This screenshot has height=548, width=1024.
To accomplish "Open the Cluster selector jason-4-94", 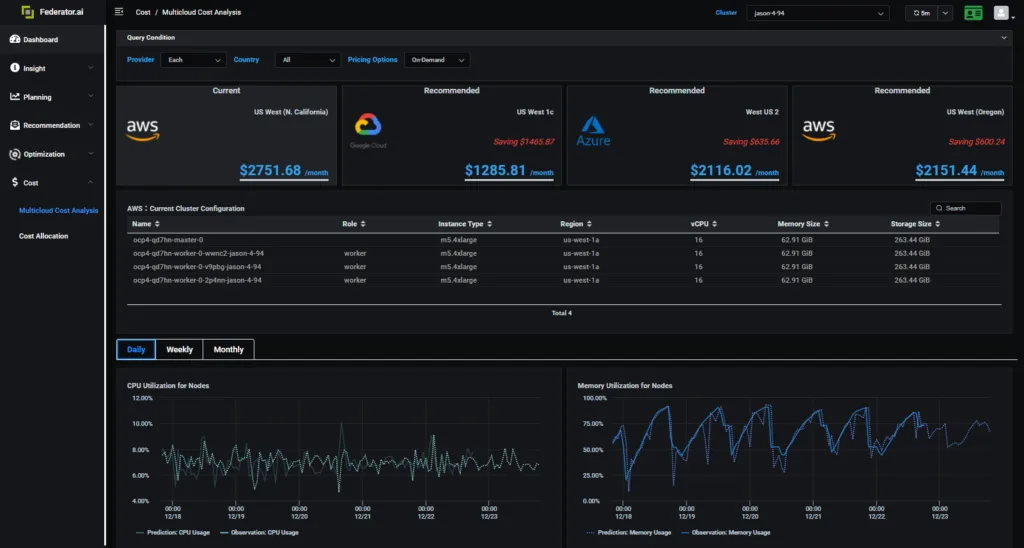I will [x=818, y=13].
